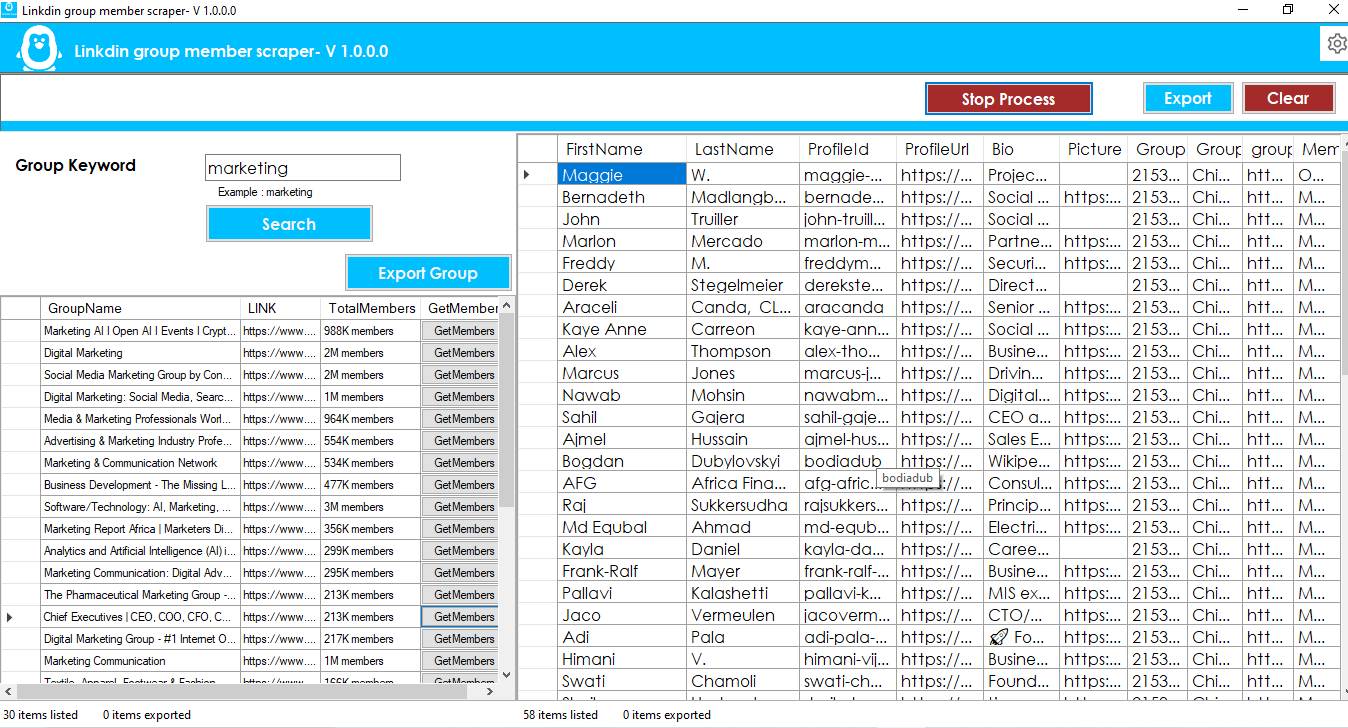Screen dimensions: 1348x728
Task: Select the last name cell "Dubylovskyi"
Action: coord(743,461)
